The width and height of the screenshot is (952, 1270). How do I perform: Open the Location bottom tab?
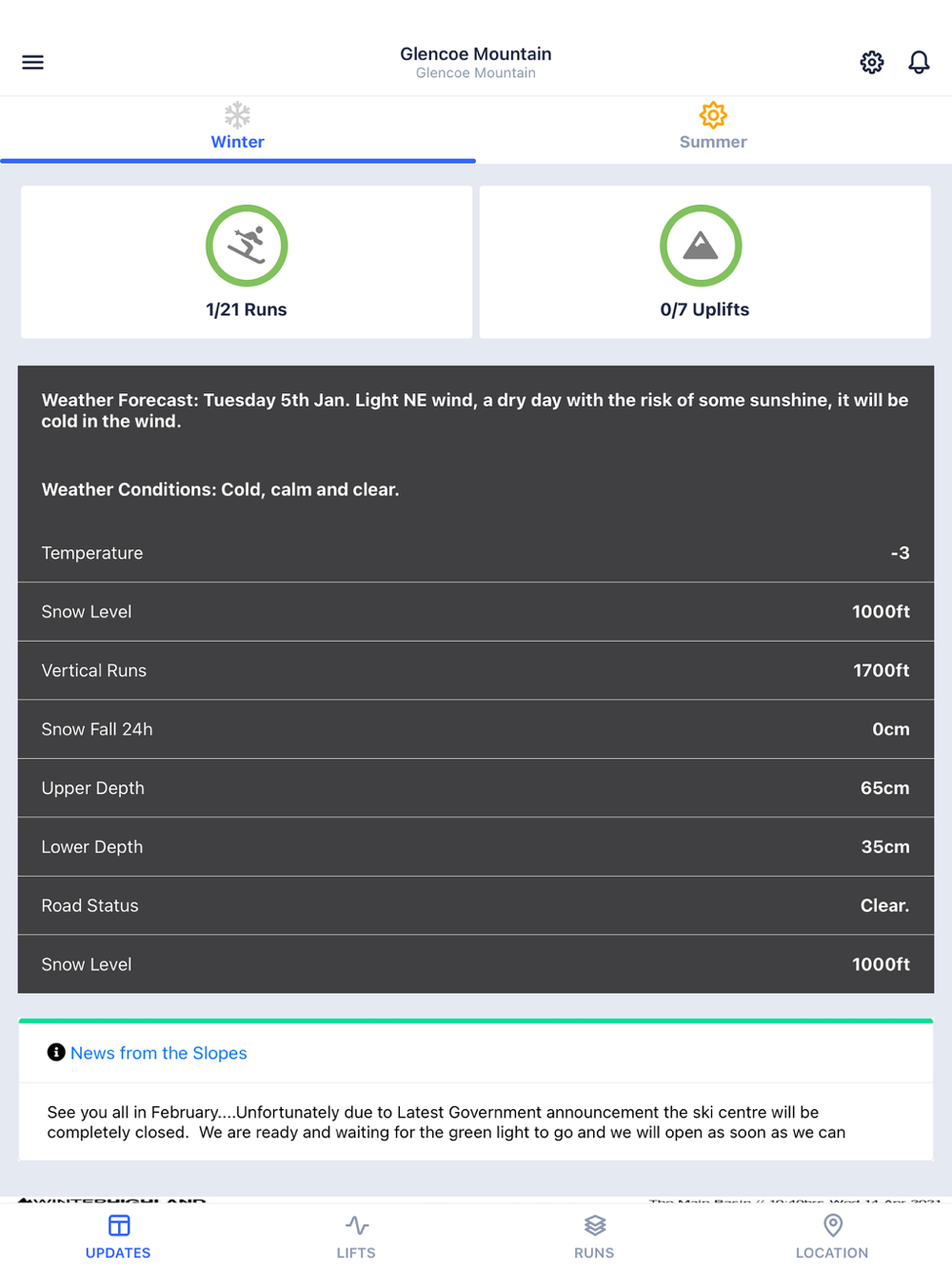click(x=832, y=1237)
